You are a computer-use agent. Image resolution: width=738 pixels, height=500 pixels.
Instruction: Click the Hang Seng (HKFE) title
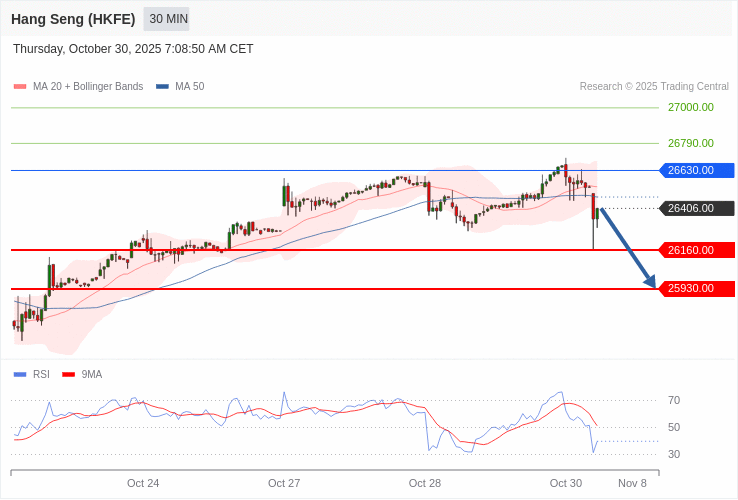click(x=73, y=19)
